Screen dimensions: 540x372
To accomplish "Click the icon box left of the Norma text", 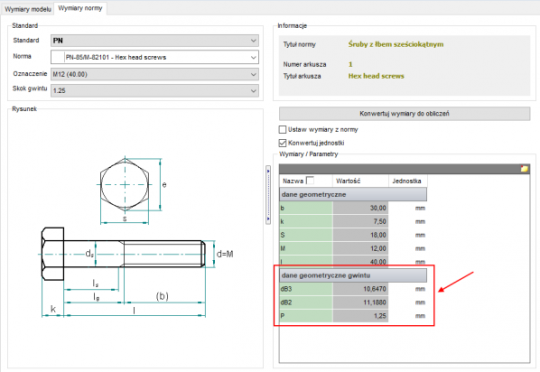I will [x=58, y=57].
